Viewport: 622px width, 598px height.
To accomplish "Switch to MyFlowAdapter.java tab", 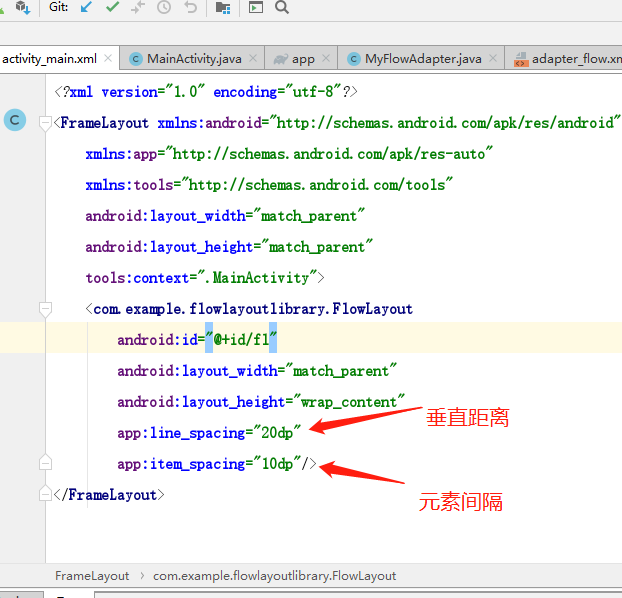I will 423,59.
